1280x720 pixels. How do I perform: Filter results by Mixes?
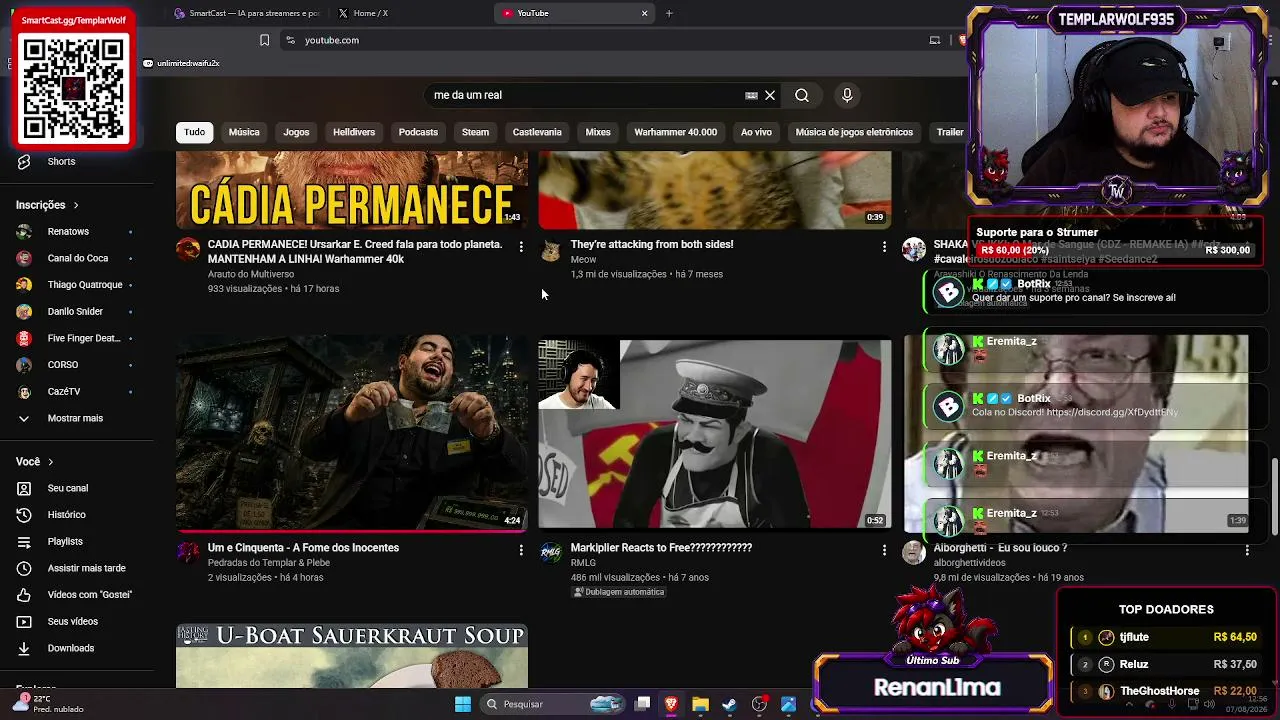pyautogui.click(x=598, y=132)
